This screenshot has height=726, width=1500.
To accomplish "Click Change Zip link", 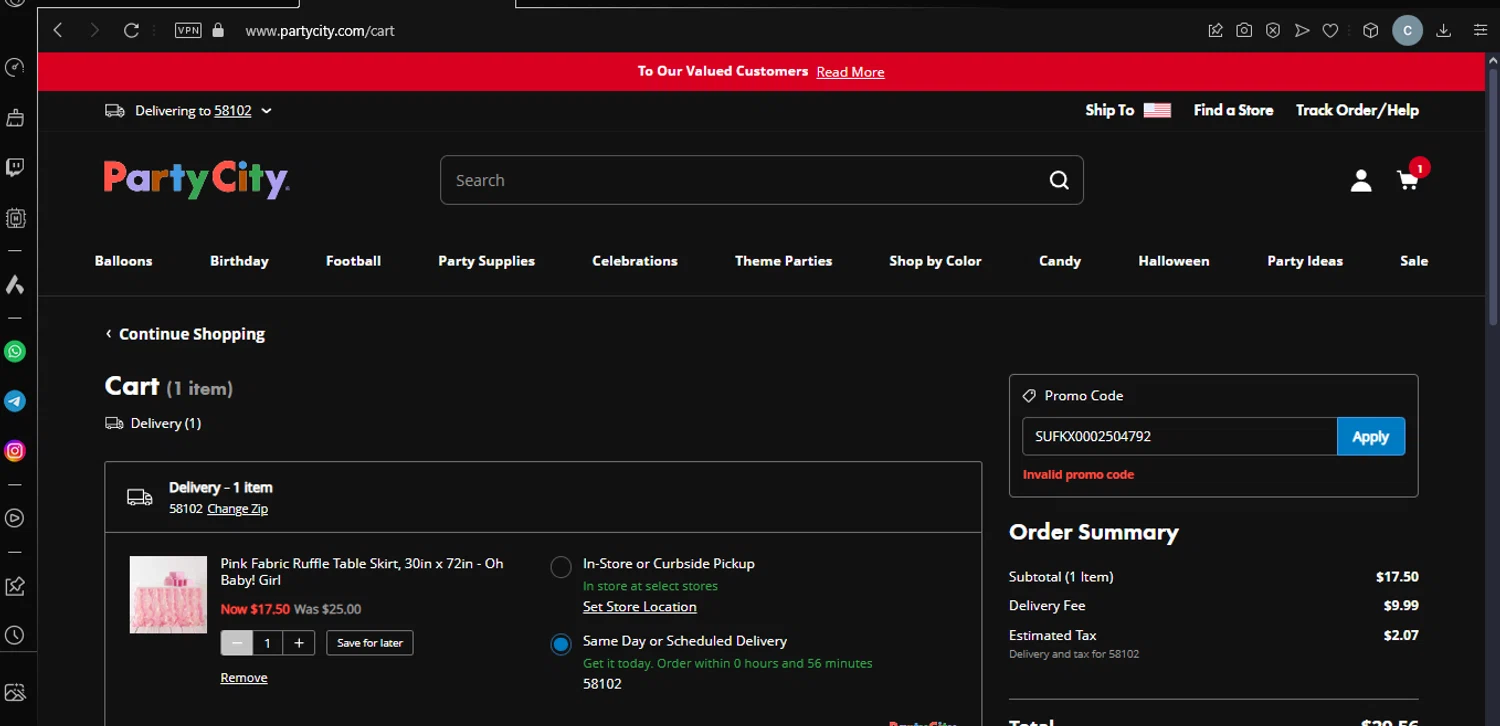I will tap(238, 509).
